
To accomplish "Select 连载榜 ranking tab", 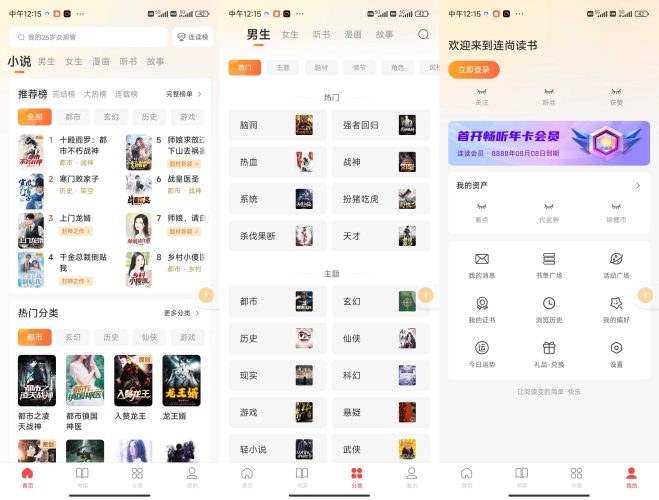I will [x=127, y=94].
